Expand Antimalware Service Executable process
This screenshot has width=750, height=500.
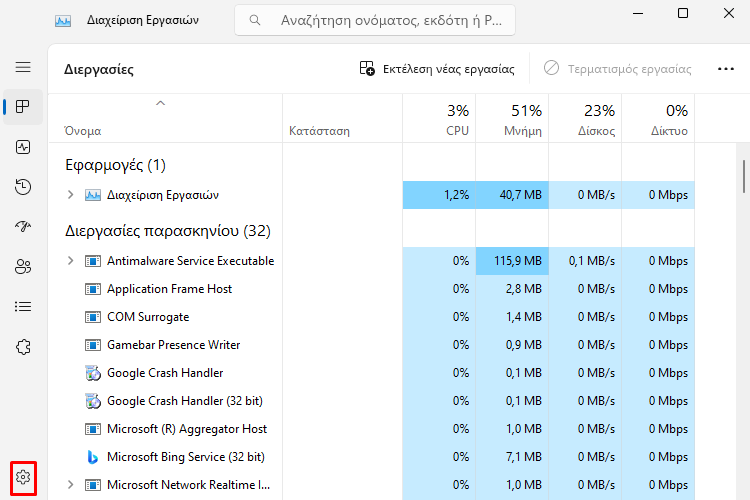70,261
